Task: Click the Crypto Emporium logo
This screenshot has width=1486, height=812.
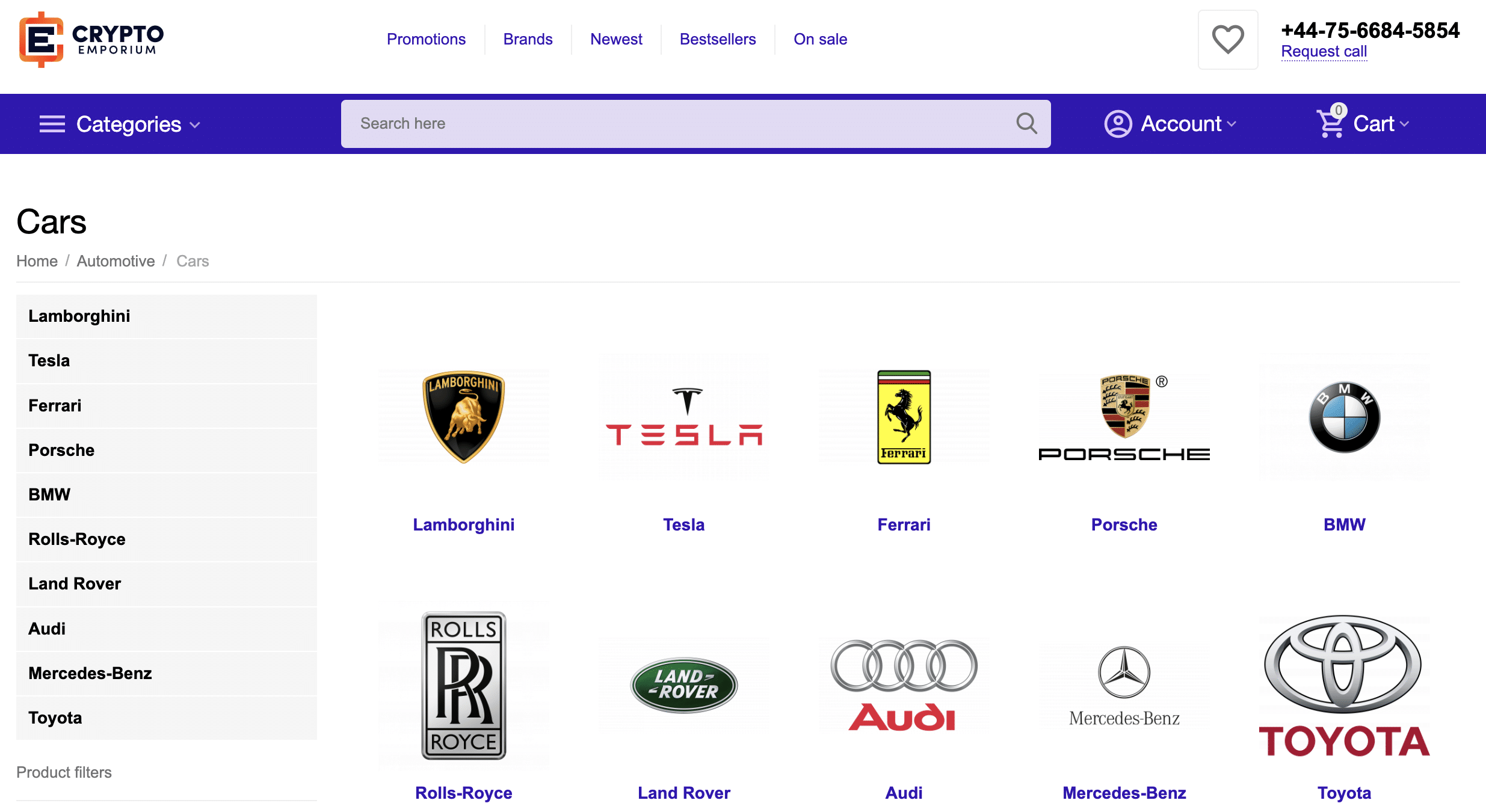Action: click(91, 40)
